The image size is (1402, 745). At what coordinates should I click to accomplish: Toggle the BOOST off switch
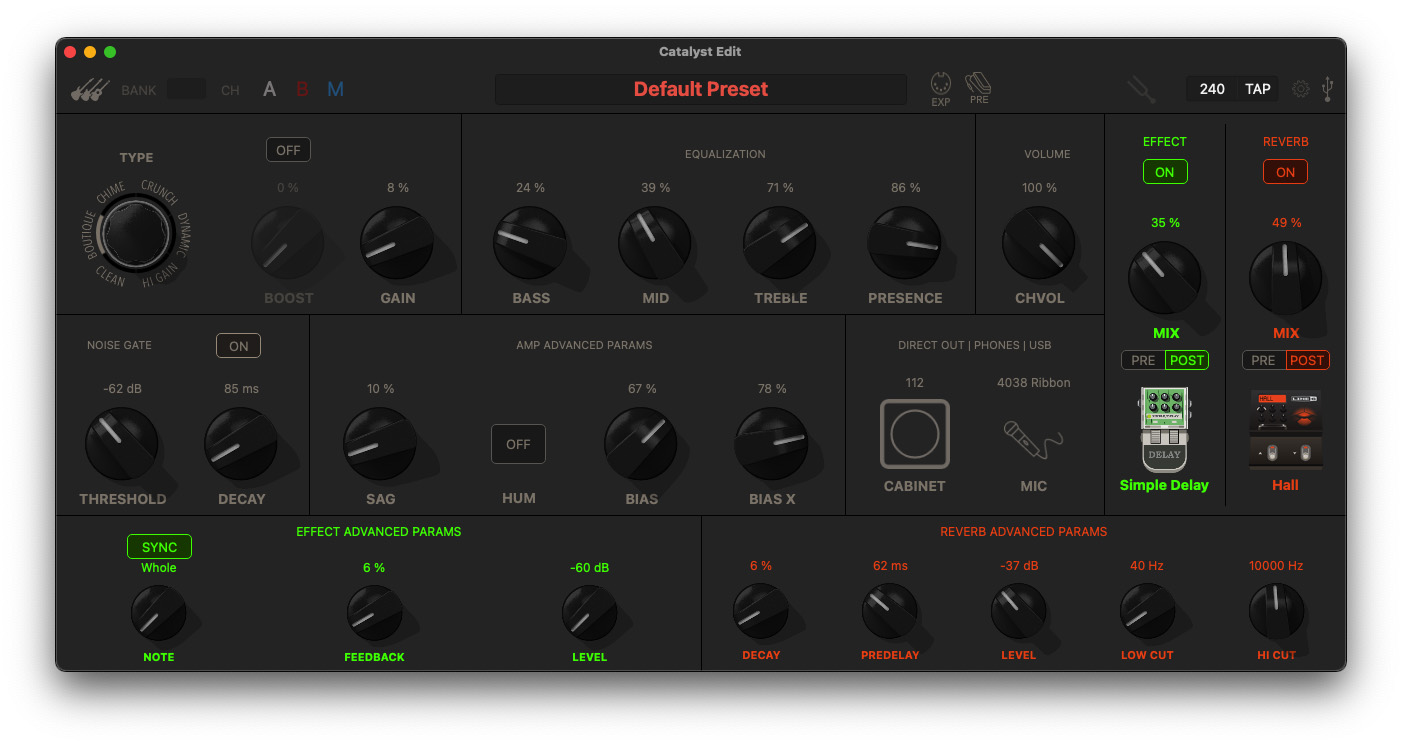click(x=288, y=149)
